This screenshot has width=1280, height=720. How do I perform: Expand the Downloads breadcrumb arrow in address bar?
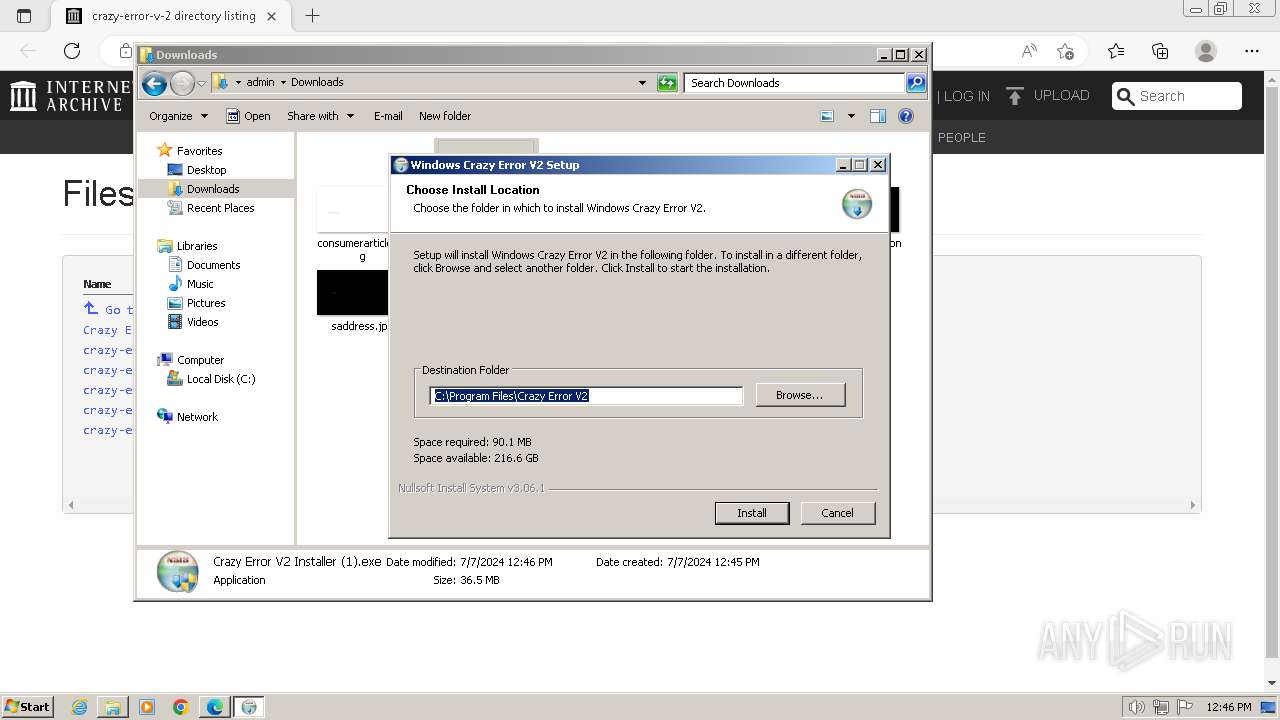coord(238,82)
